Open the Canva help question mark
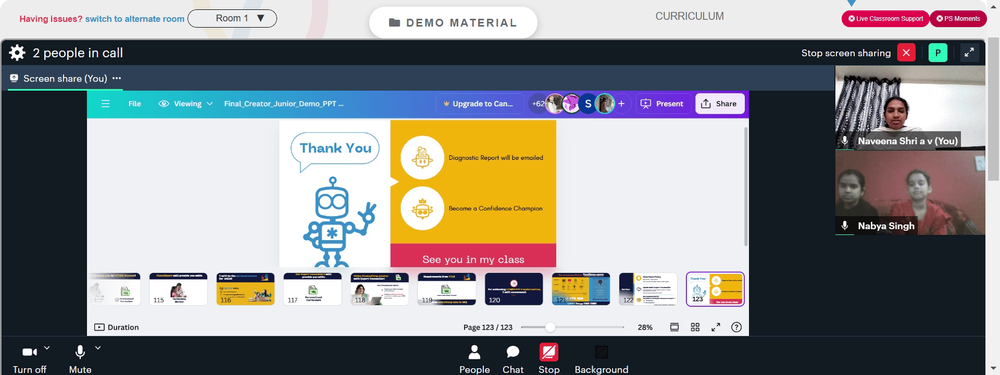The height and width of the screenshot is (375, 1000). (x=737, y=327)
